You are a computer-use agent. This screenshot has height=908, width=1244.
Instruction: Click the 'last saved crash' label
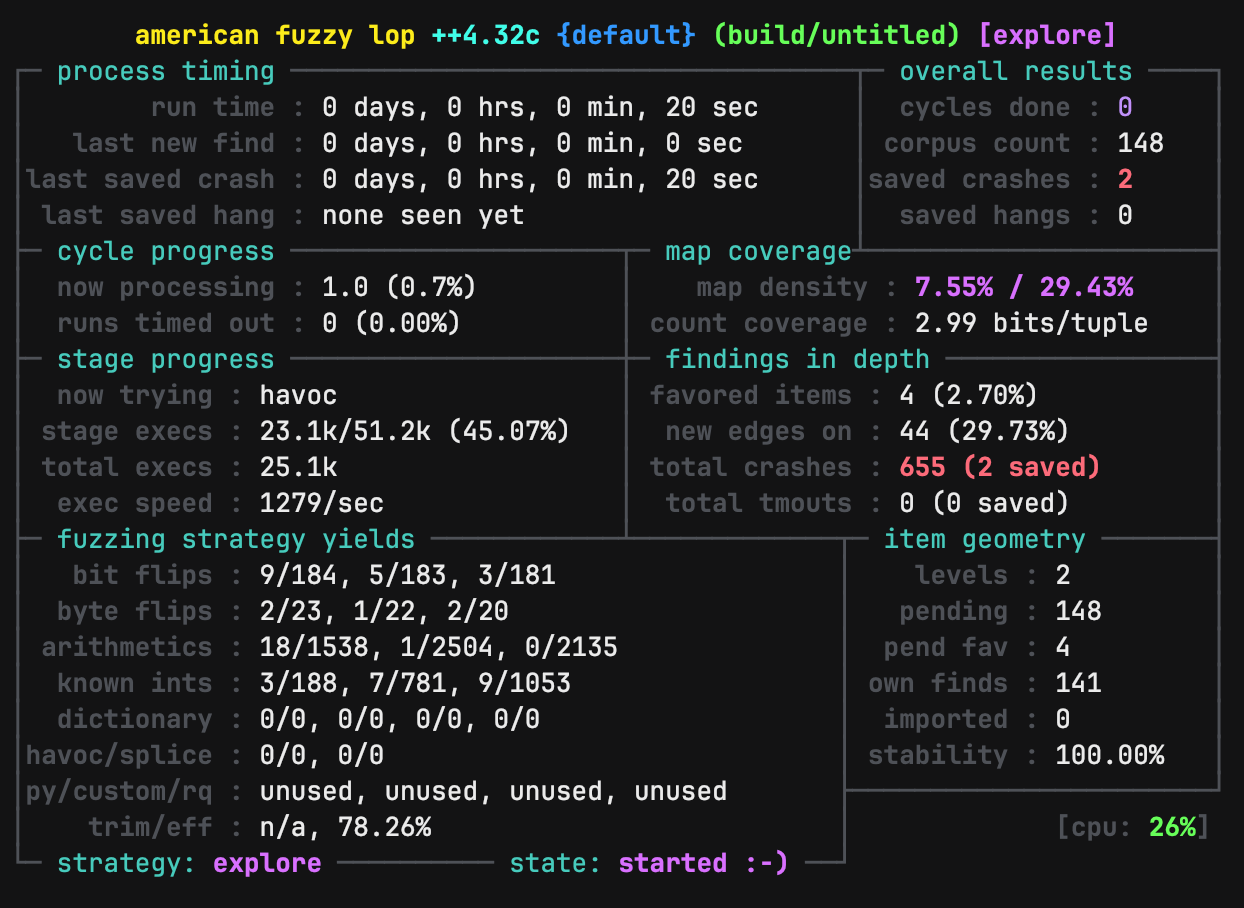pos(150,180)
